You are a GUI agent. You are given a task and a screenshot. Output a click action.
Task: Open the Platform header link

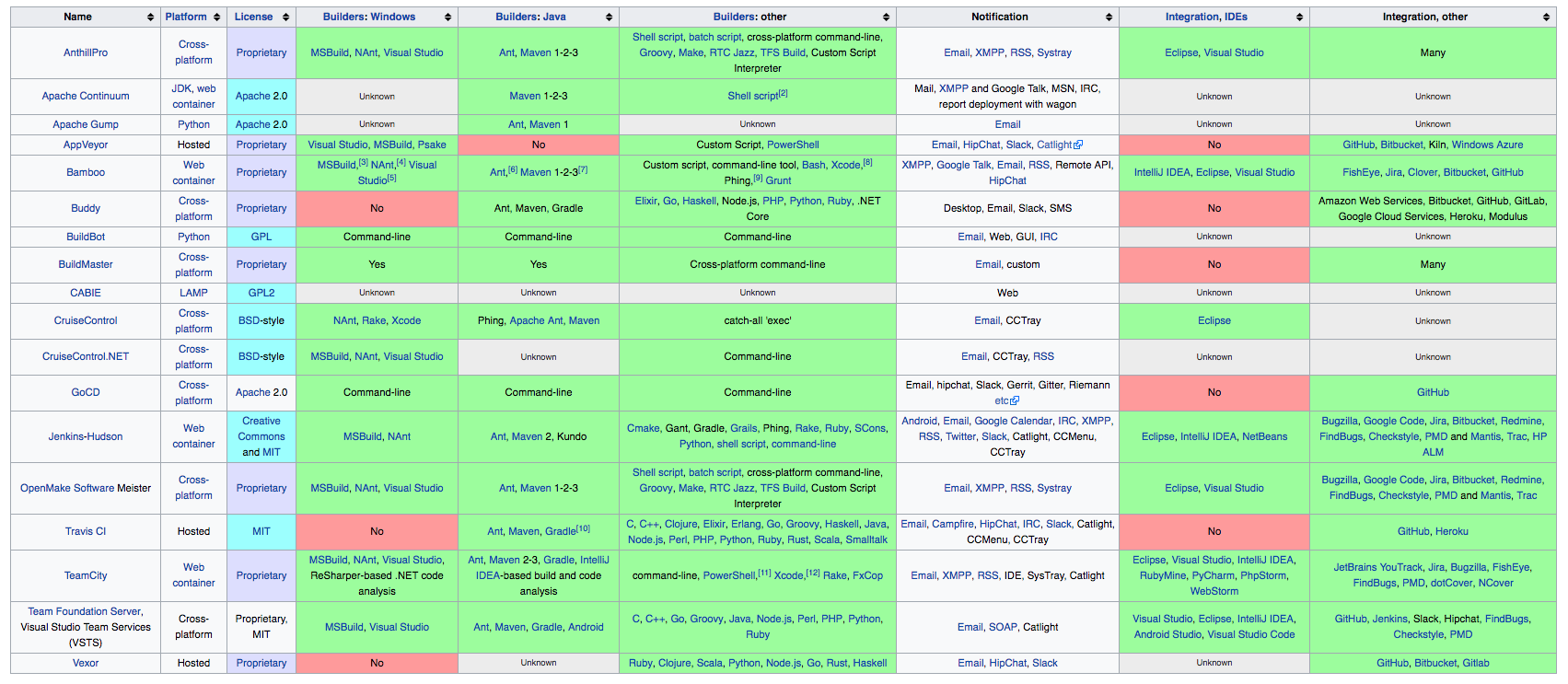(186, 17)
